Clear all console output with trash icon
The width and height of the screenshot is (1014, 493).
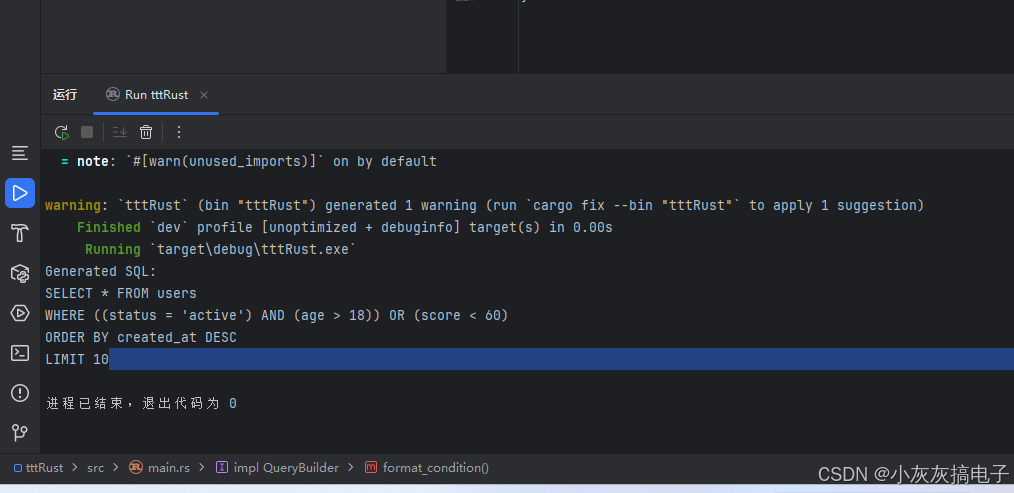pos(146,132)
